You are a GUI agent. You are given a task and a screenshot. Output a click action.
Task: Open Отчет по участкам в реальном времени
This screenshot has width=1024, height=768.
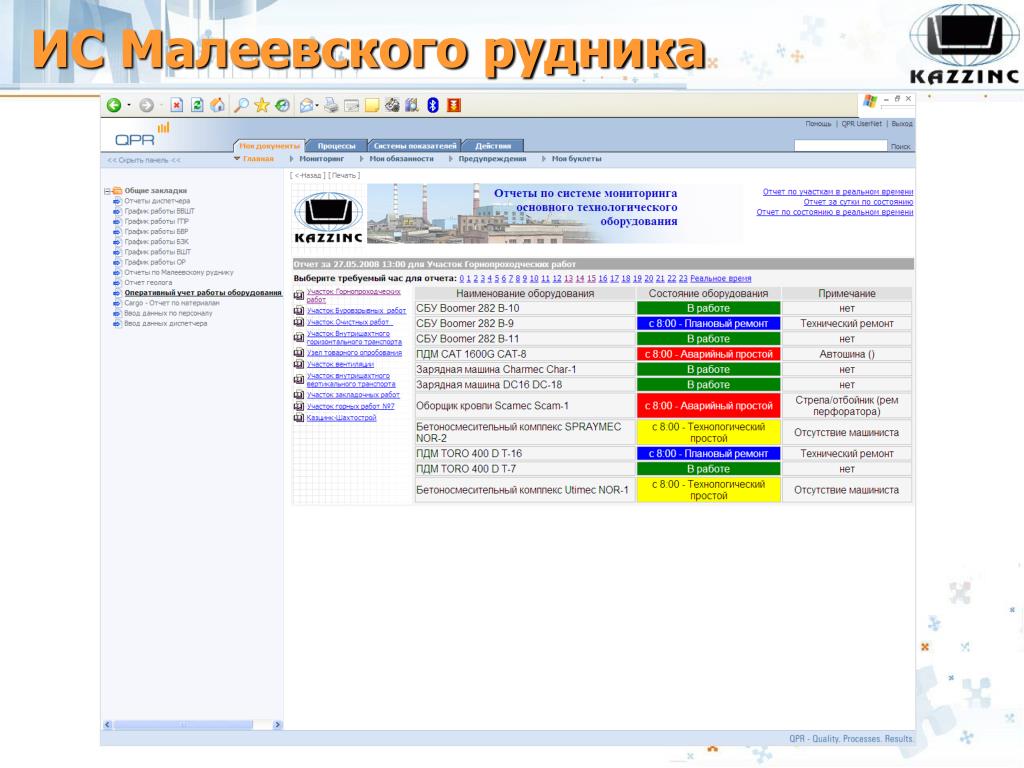tap(838, 192)
